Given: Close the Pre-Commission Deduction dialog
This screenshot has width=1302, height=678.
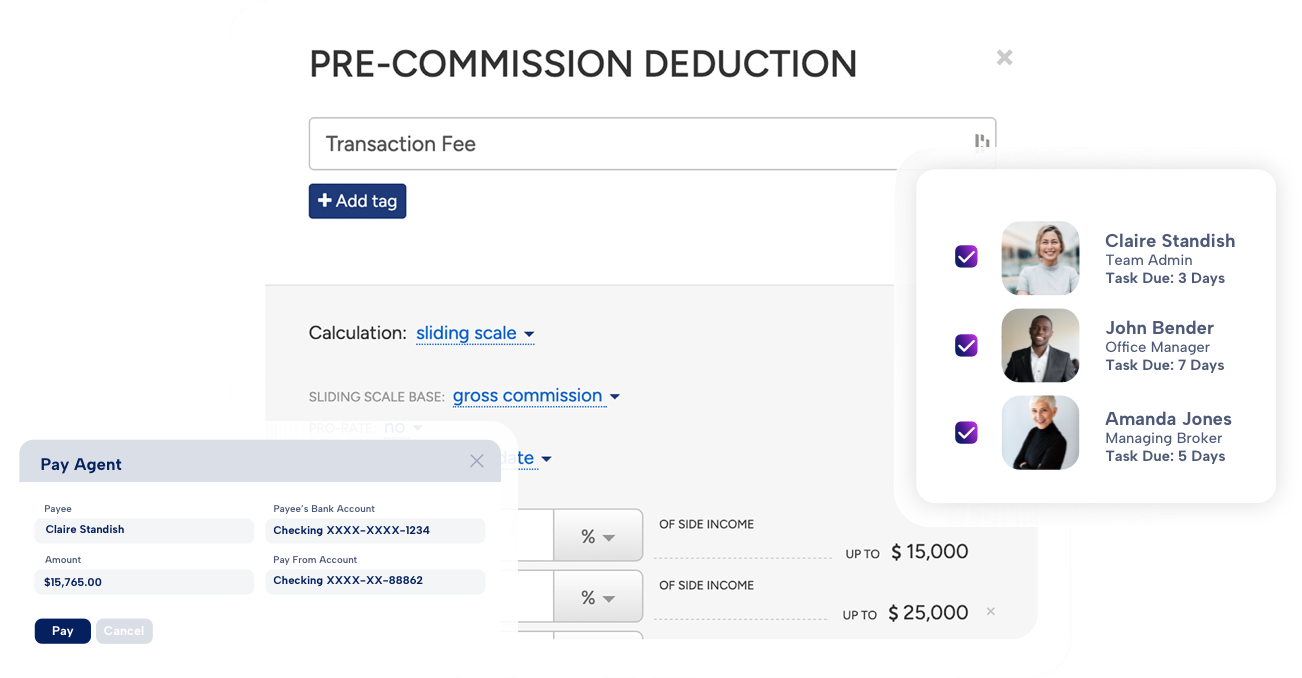Looking at the screenshot, I should coord(1004,58).
